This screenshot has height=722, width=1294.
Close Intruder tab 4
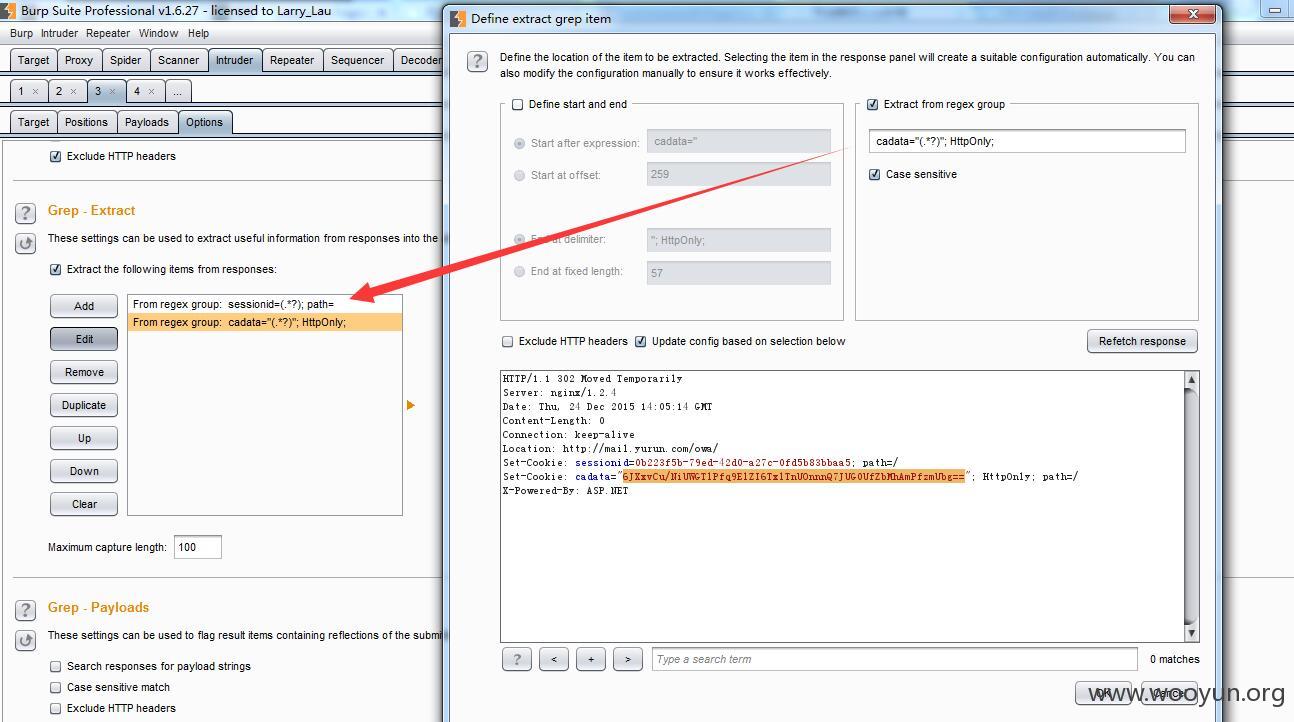pos(151,91)
